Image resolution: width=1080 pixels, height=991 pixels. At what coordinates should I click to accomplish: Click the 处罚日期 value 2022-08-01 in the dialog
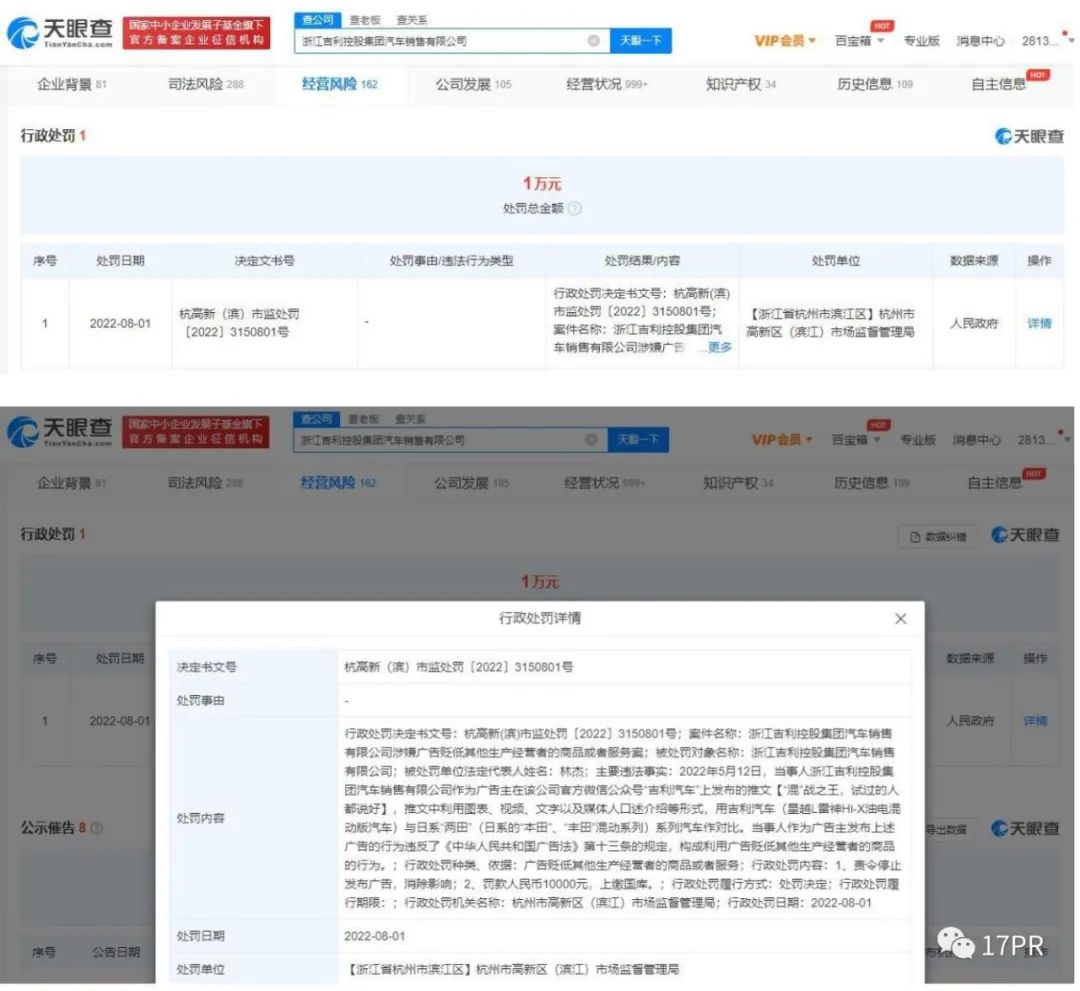click(375, 936)
